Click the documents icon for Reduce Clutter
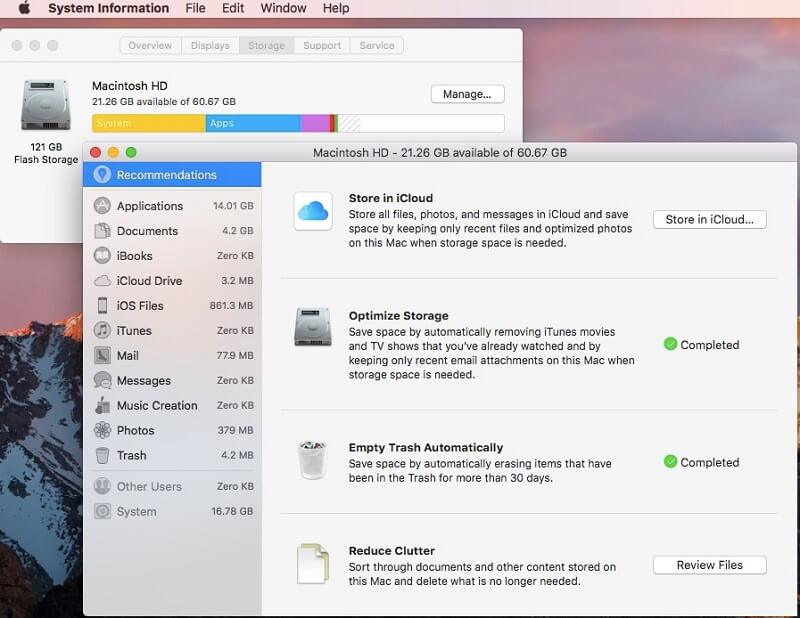Screen dimensions: 800x618 coord(313,563)
